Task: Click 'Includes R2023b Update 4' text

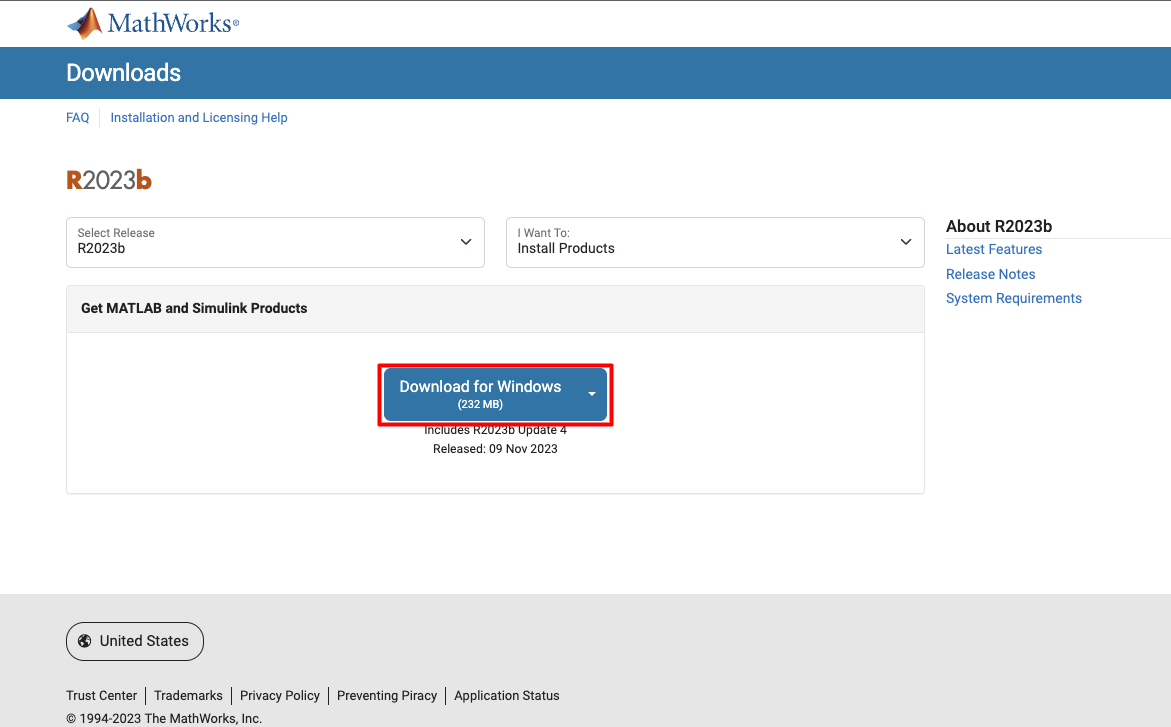Action: pos(495,430)
